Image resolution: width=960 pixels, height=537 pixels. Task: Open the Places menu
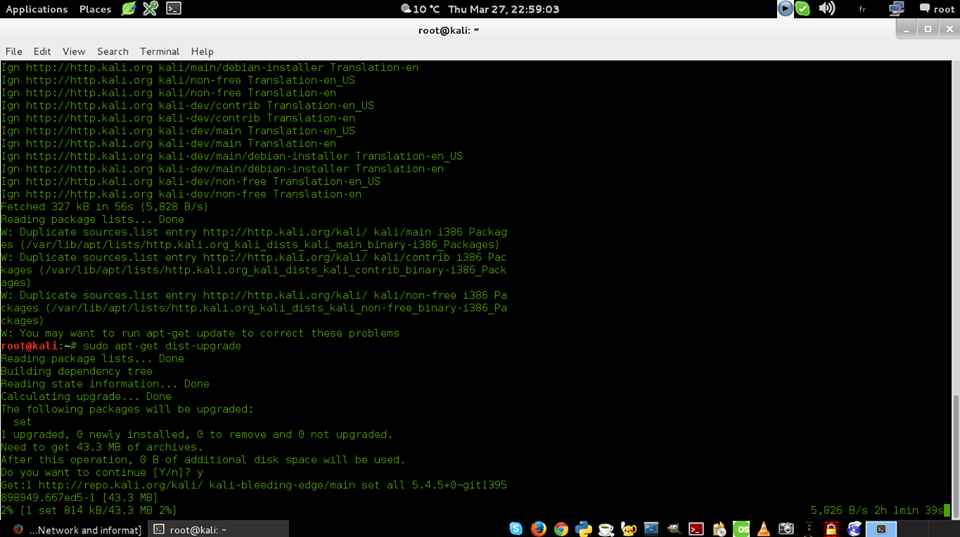pos(95,9)
